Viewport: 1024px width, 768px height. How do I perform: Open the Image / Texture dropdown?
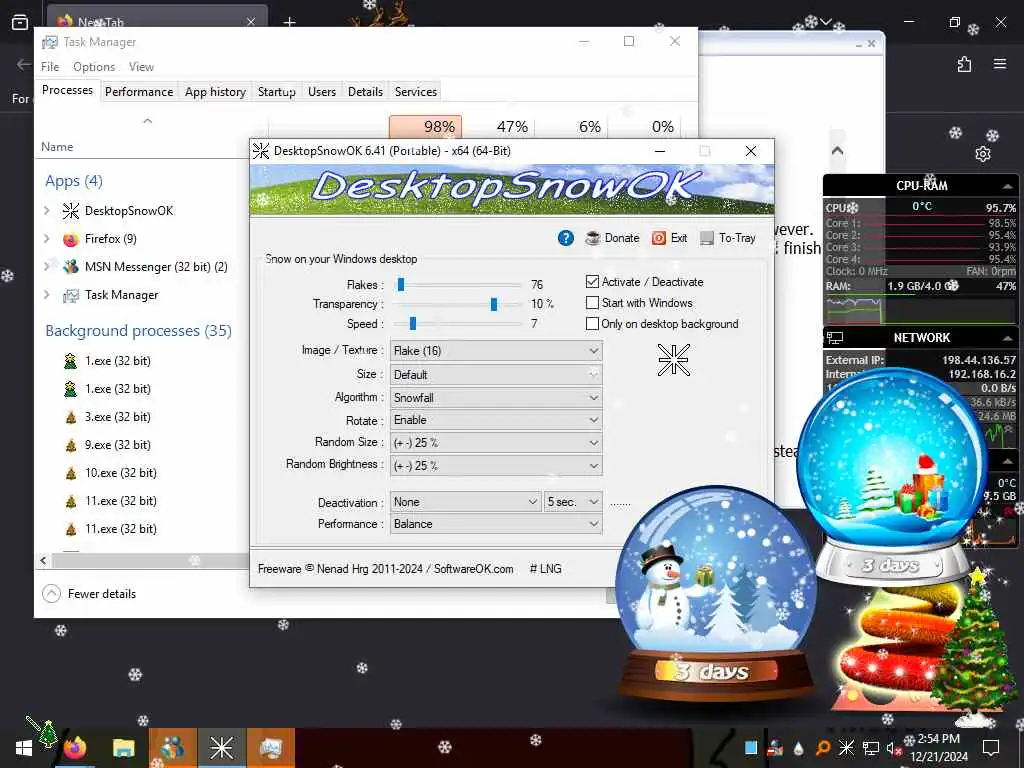pos(496,351)
